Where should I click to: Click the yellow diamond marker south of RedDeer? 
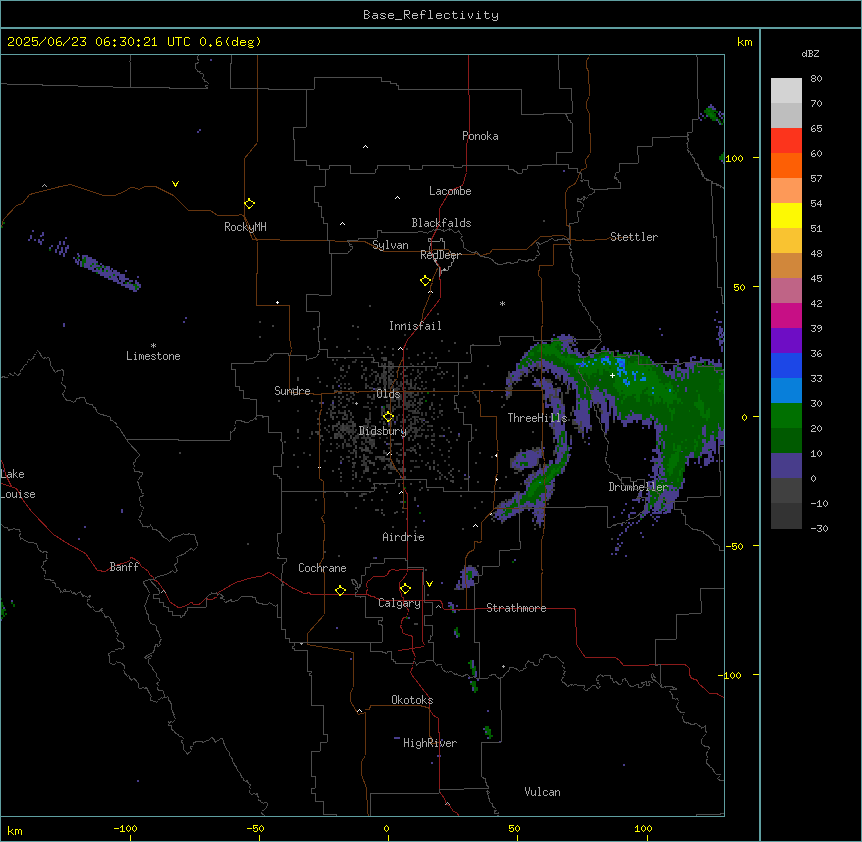(x=425, y=280)
